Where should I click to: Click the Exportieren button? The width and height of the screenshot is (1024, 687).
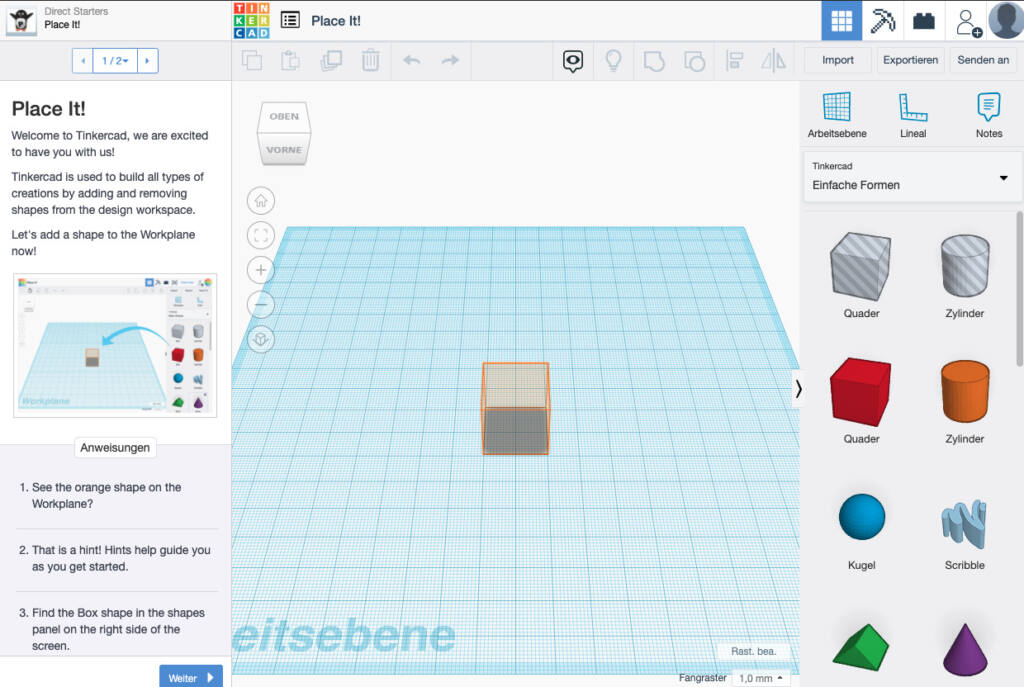click(910, 60)
